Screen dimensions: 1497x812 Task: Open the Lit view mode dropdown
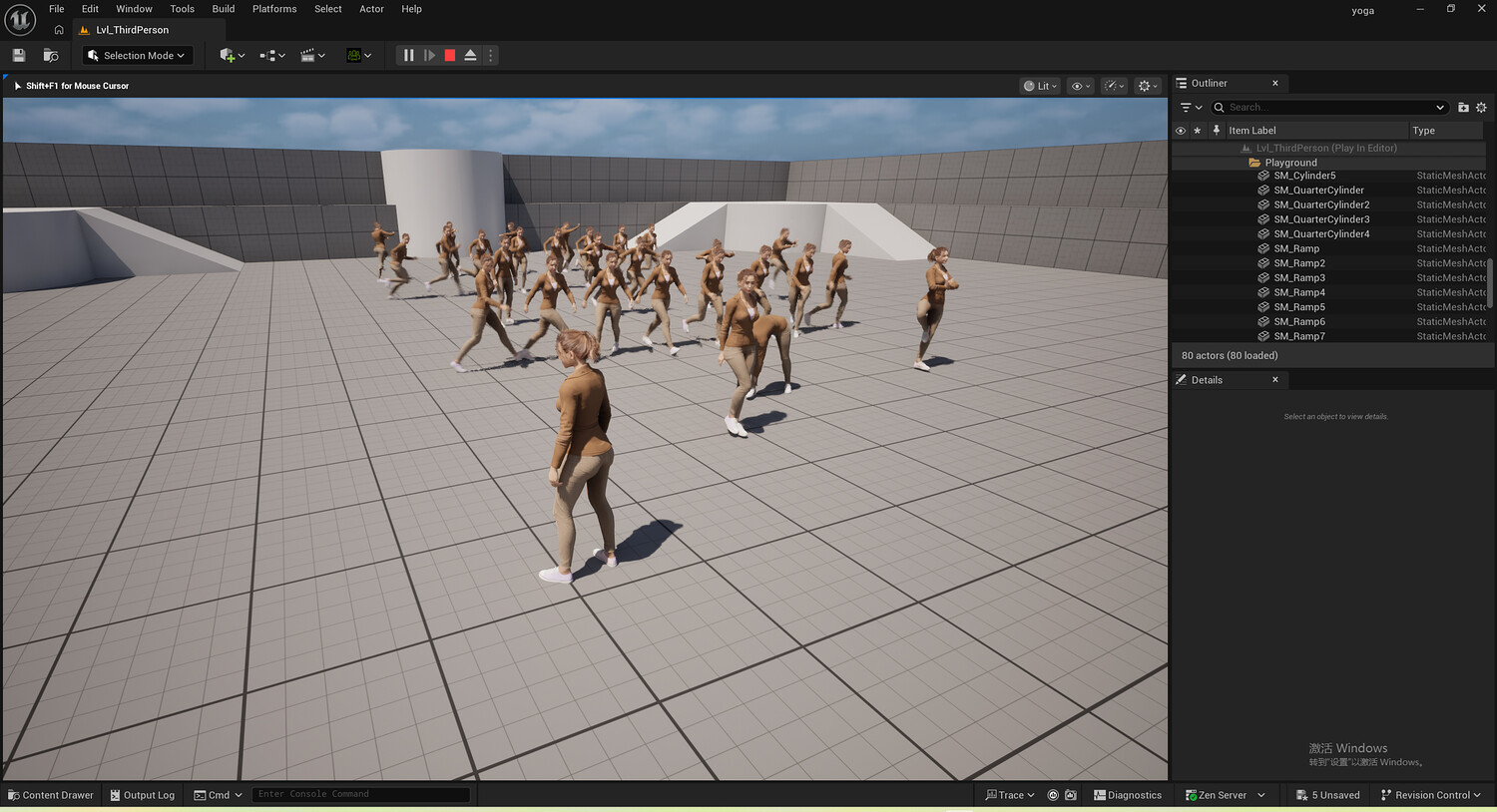[x=1040, y=86]
